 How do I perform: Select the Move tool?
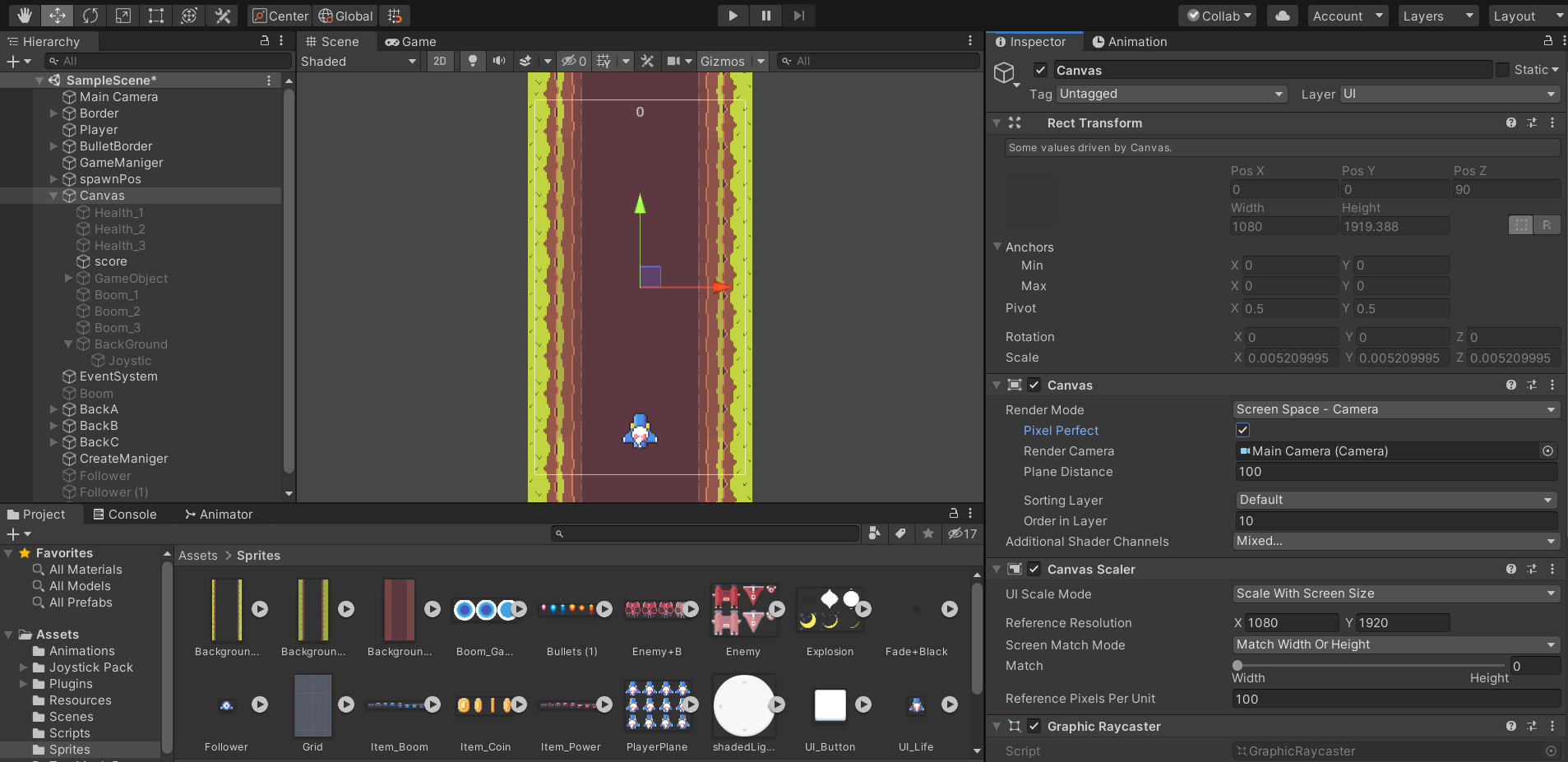(x=57, y=16)
